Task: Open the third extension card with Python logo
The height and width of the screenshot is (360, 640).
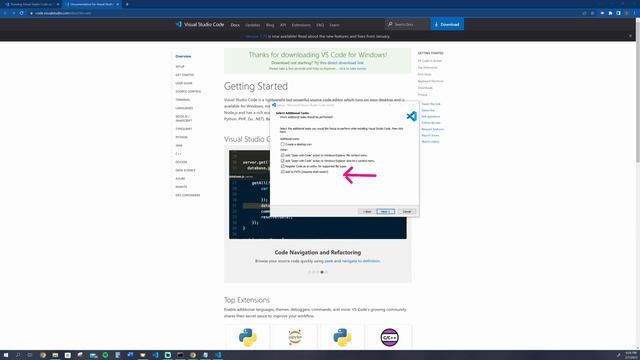Action: [342, 337]
